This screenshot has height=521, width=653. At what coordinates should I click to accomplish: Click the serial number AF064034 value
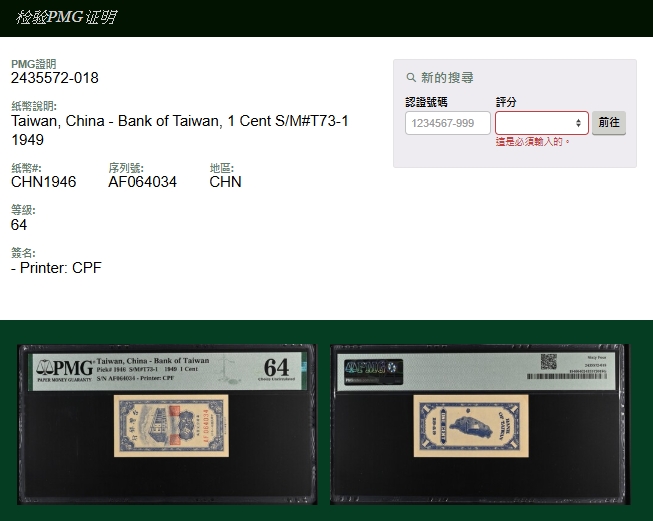142,182
